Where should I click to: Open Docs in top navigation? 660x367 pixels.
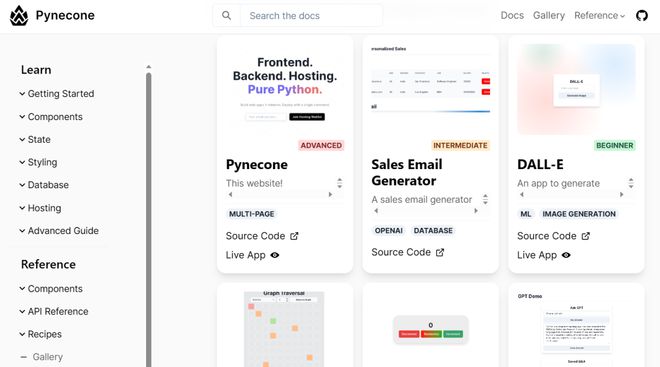(512, 16)
